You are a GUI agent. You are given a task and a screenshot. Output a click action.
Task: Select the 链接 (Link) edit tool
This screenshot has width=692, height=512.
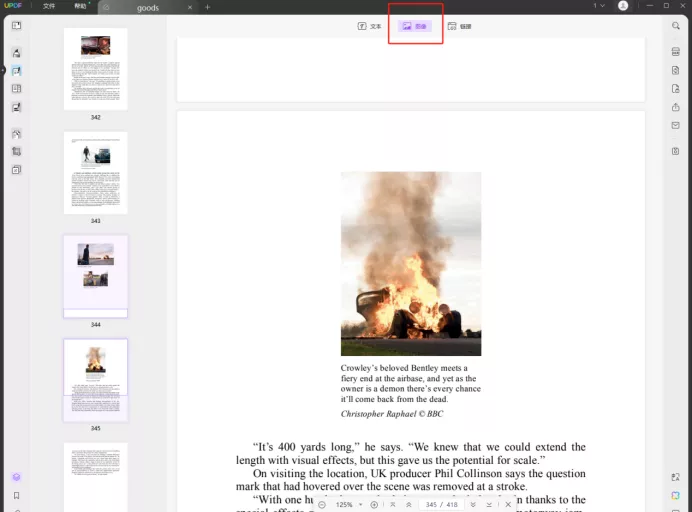459,26
